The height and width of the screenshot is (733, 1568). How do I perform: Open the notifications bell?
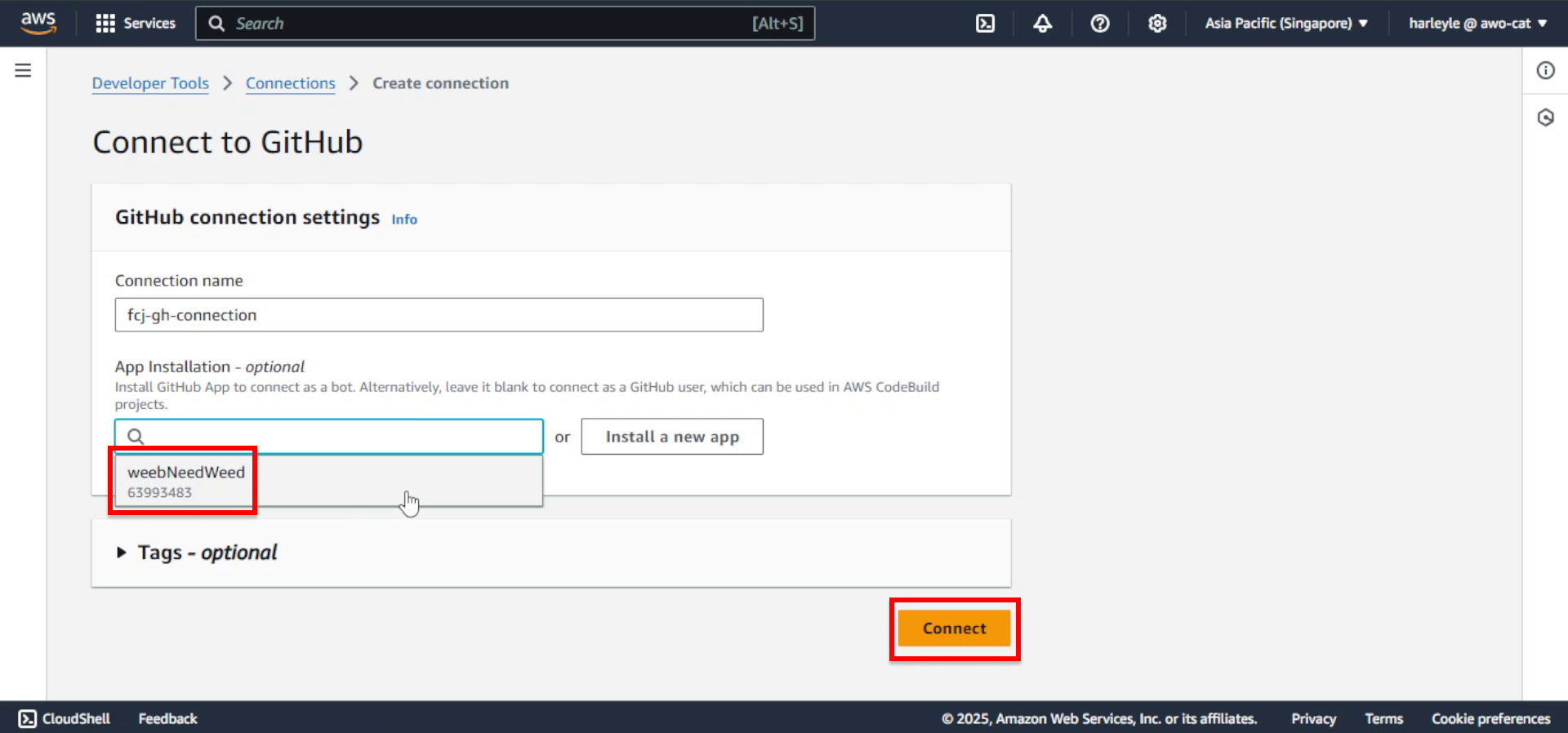coord(1042,24)
